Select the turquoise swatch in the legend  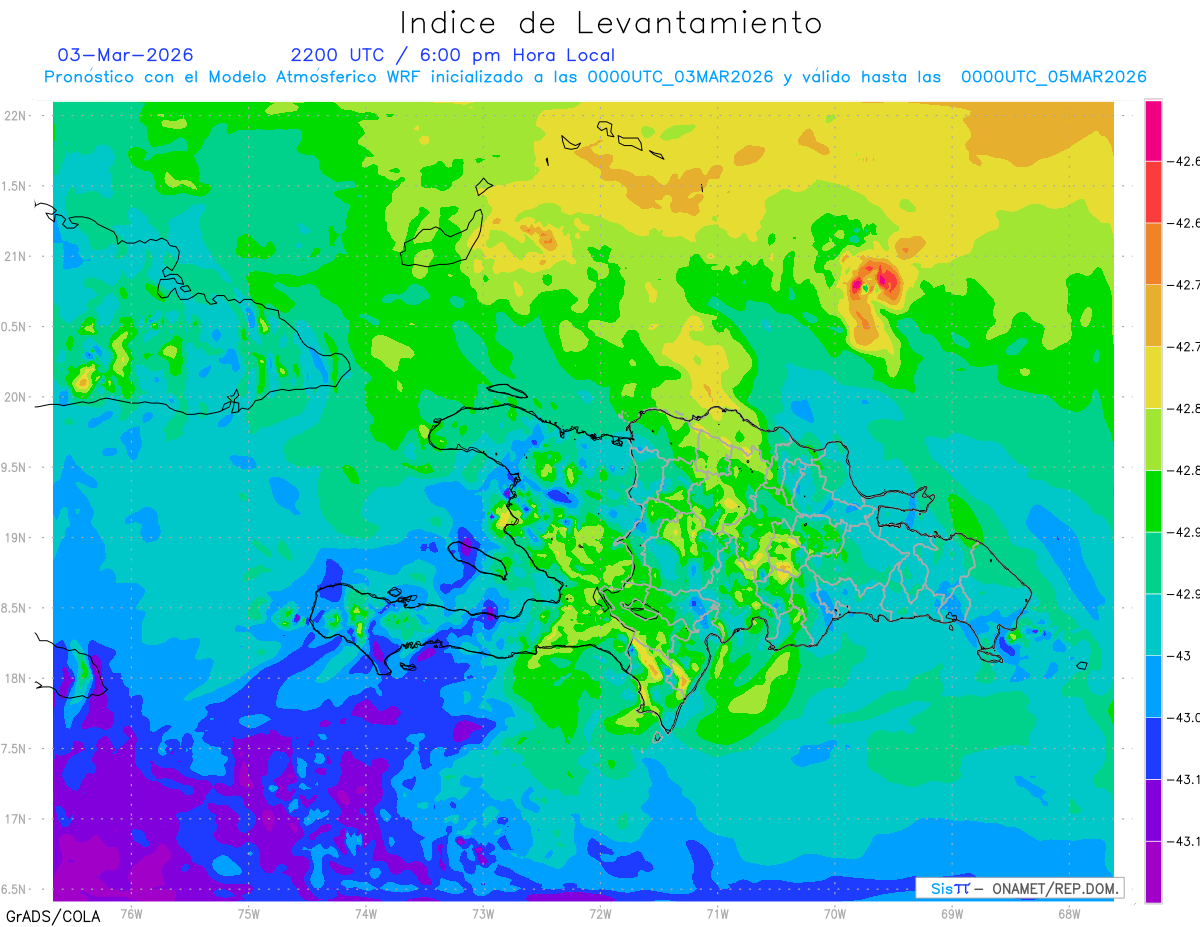click(x=1153, y=624)
